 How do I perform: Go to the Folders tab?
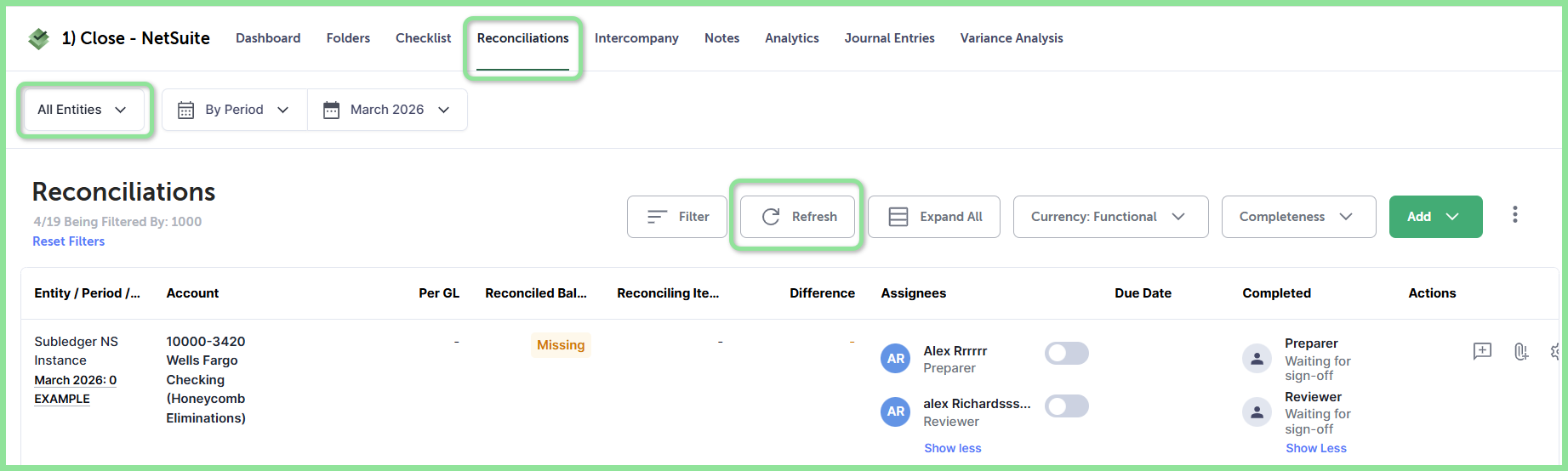[348, 38]
